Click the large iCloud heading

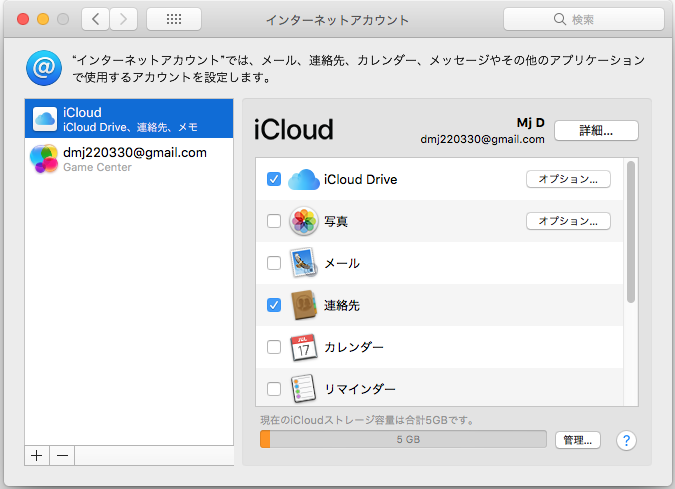pos(293,130)
